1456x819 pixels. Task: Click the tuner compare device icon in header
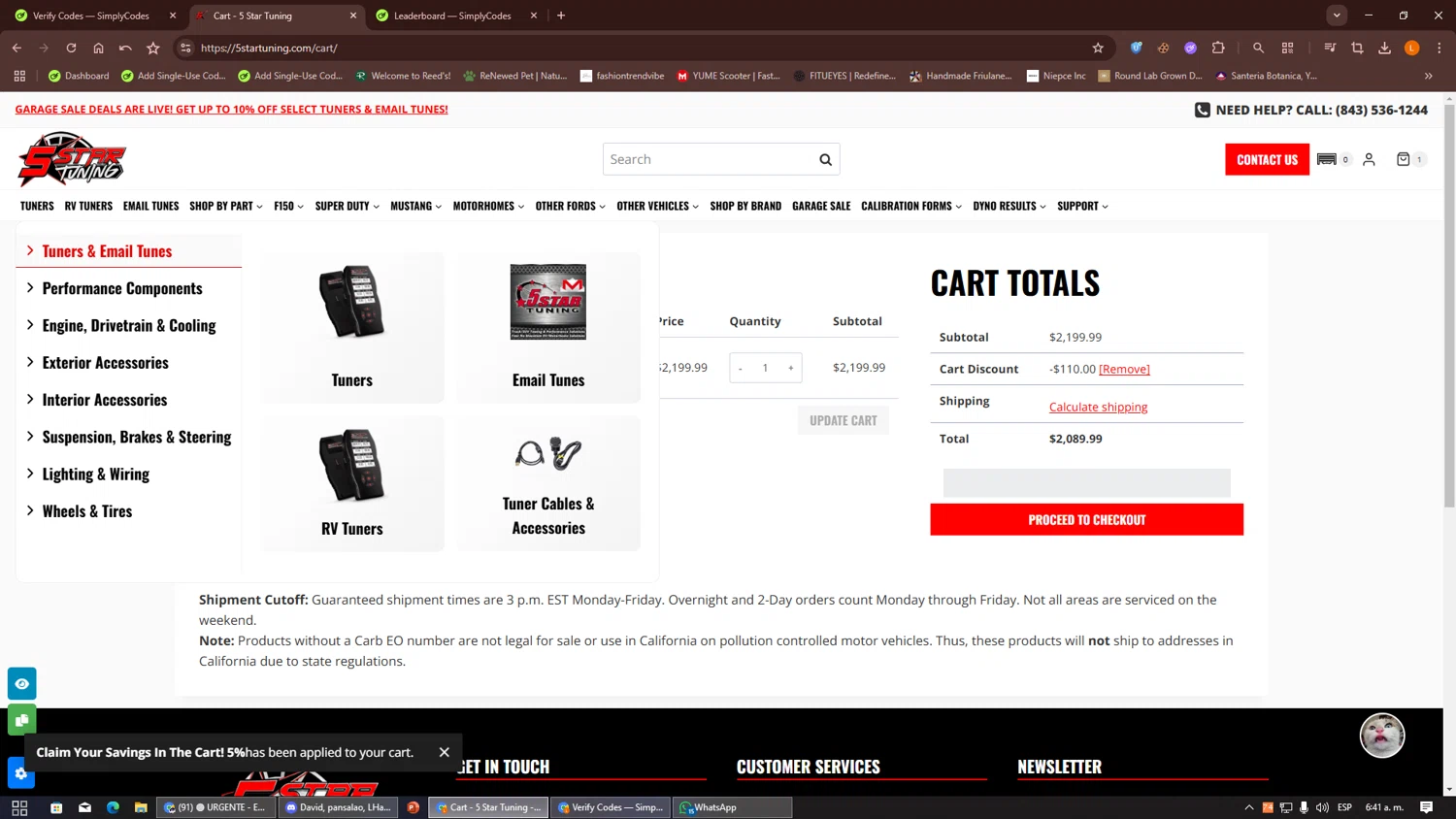1327,159
